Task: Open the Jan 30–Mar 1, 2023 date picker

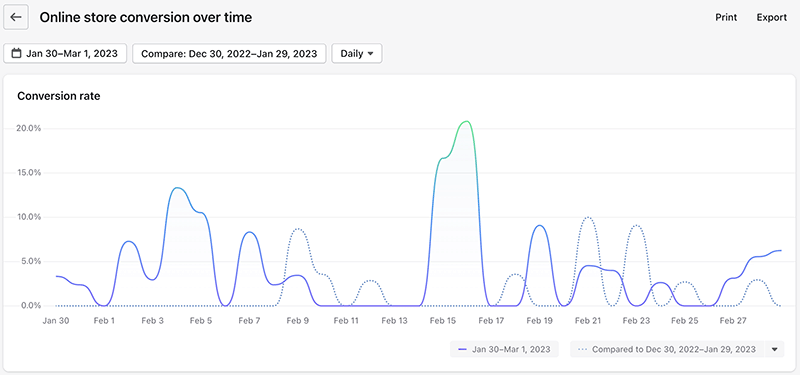Action: click(65, 53)
